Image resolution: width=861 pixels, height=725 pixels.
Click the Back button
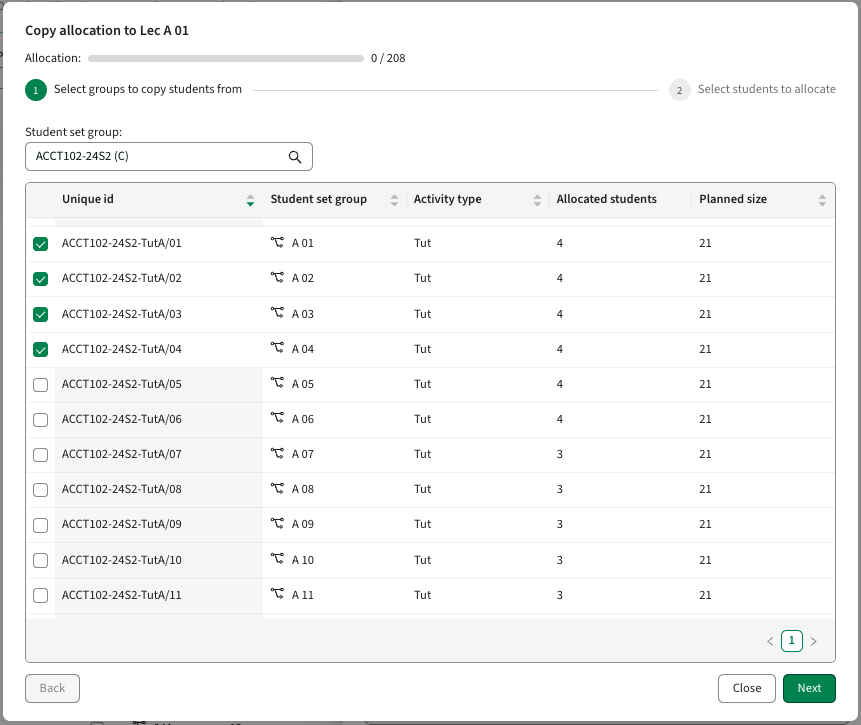click(52, 688)
